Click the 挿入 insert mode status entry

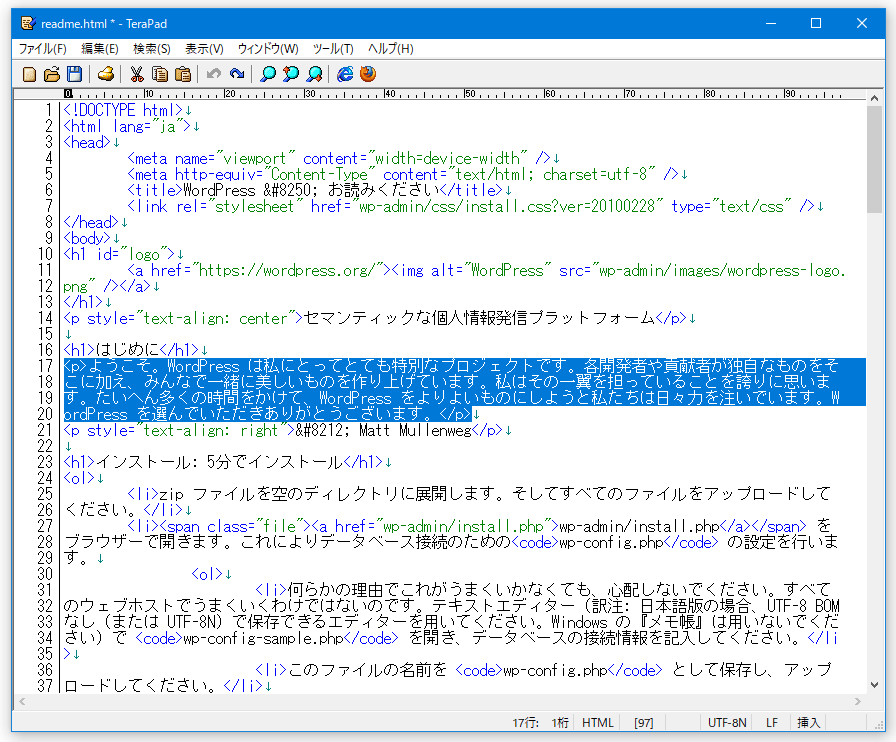pos(809,723)
